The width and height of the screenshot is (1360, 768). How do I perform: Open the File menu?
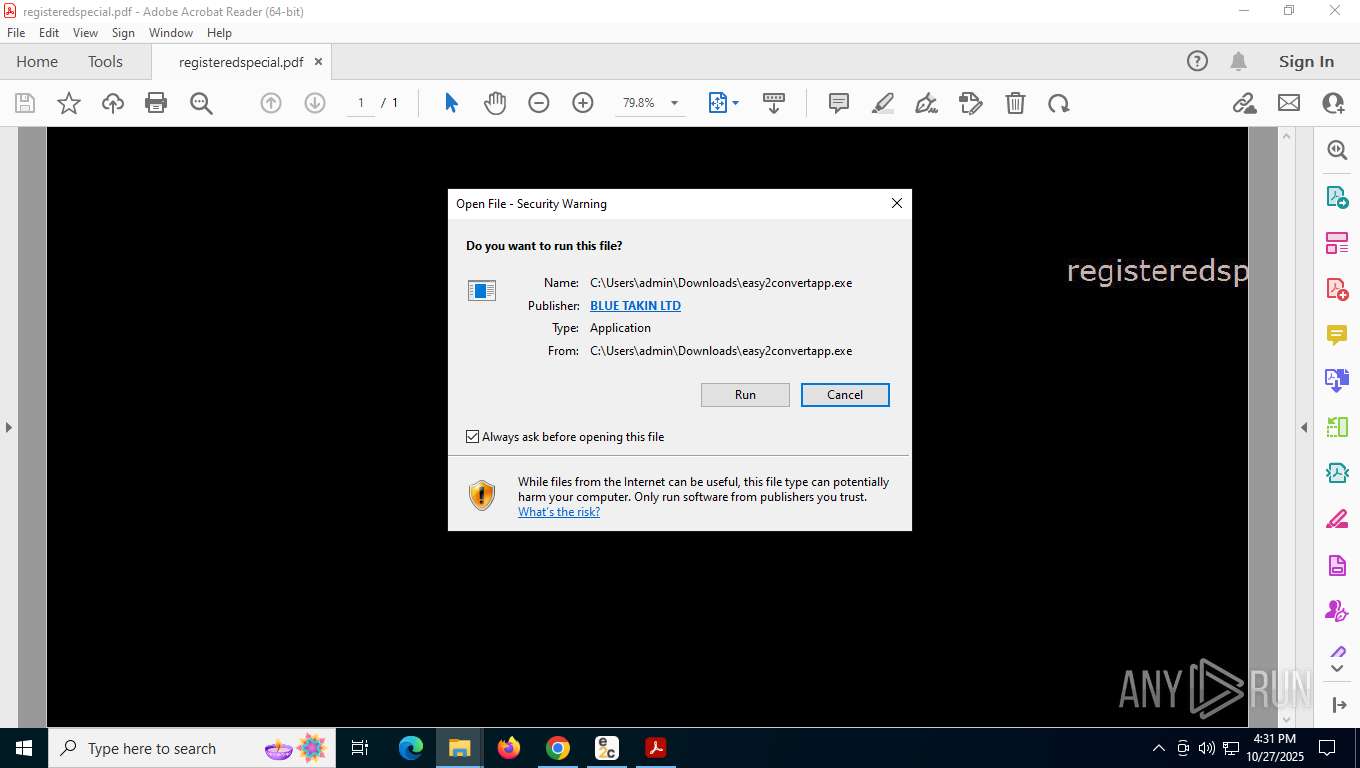coord(16,33)
